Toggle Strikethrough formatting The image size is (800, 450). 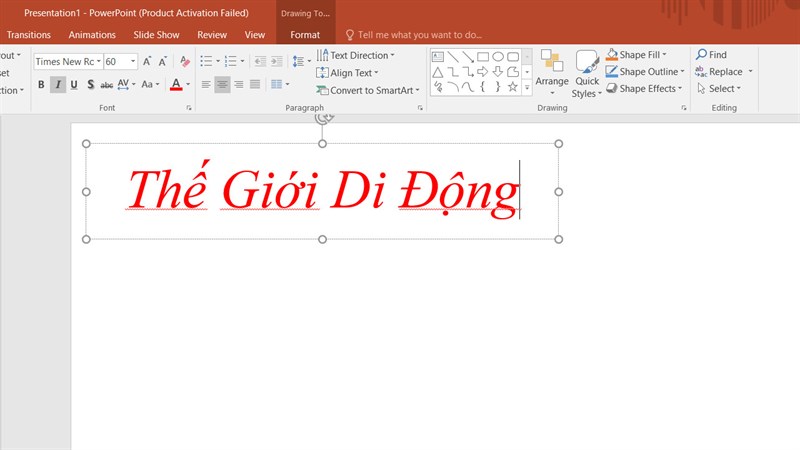(107, 85)
